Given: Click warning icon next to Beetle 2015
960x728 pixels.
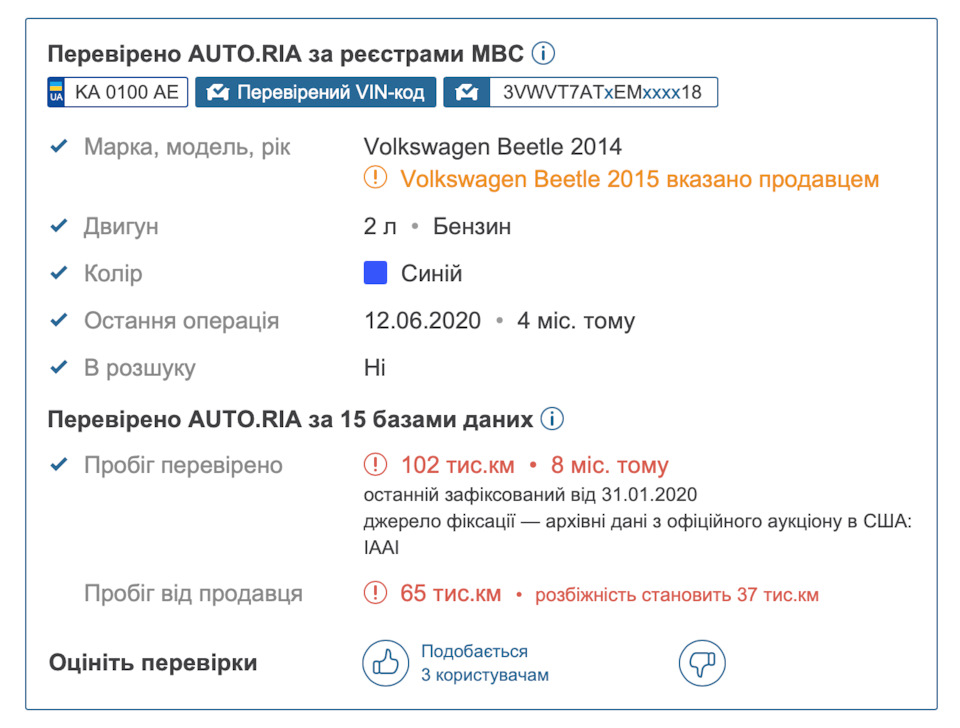Looking at the screenshot, I should point(375,179).
